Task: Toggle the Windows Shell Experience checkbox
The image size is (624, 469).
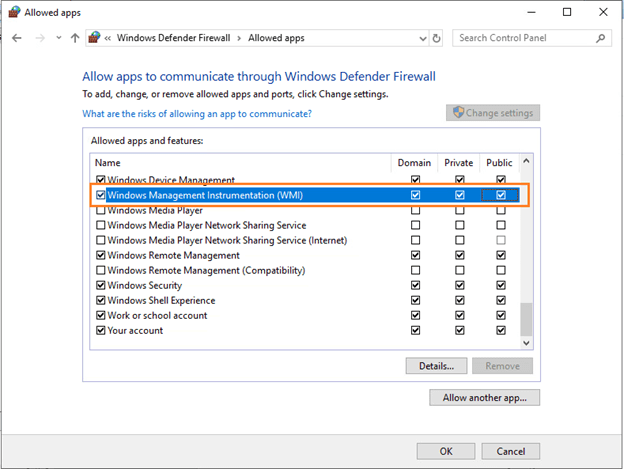Action: point(101,300)
